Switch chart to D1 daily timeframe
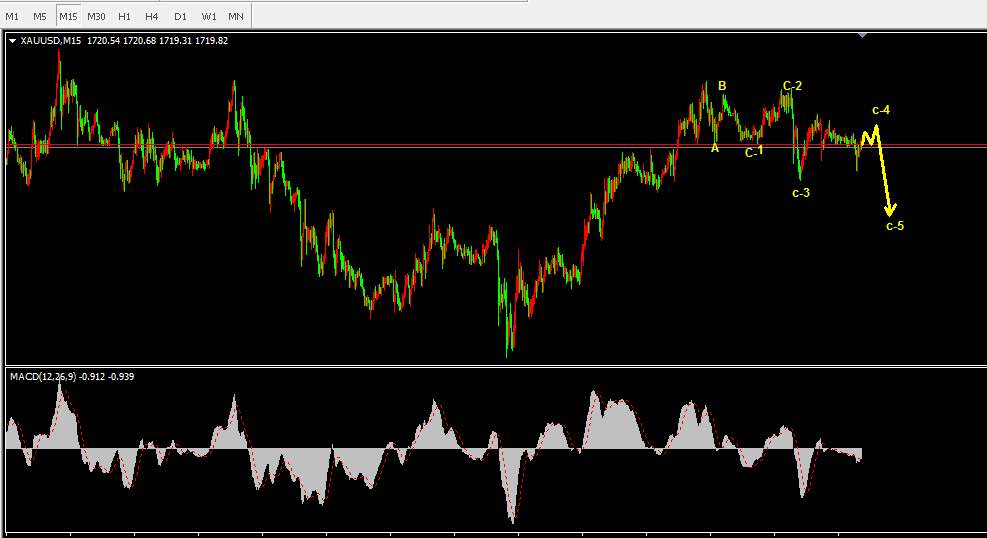 (x=180, y=16)
